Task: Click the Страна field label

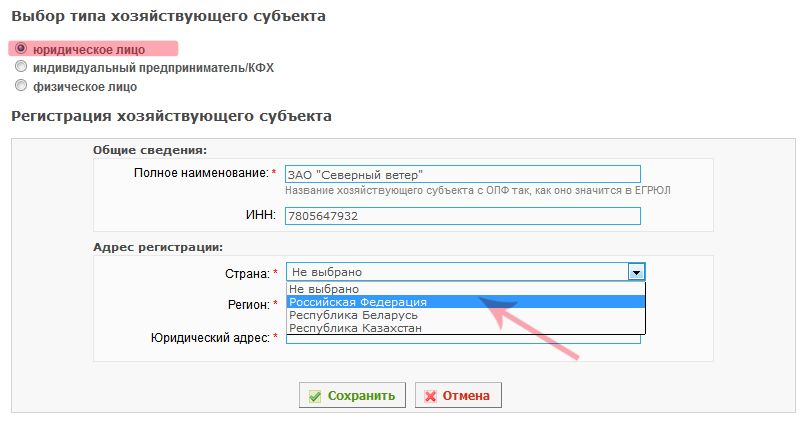Action: pos(247,274)
